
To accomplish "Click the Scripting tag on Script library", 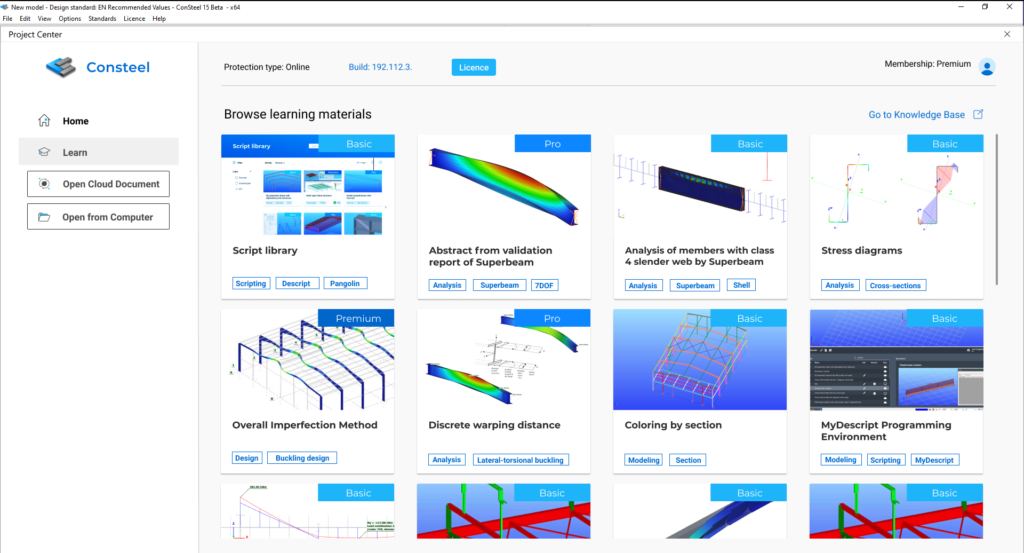I will [251, 283].
